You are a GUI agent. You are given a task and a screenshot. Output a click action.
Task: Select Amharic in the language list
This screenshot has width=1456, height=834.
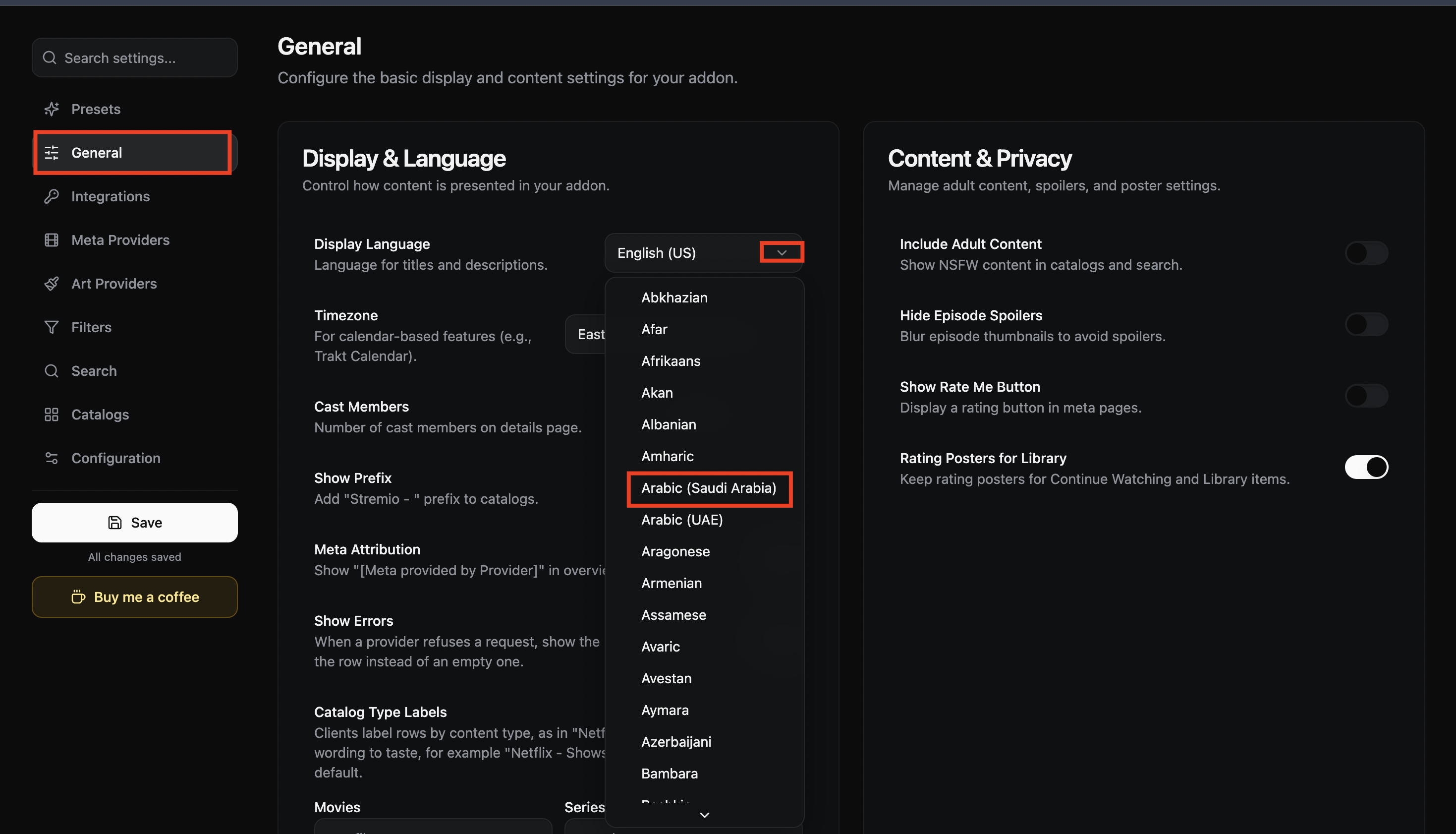click(x=705, y=456)
